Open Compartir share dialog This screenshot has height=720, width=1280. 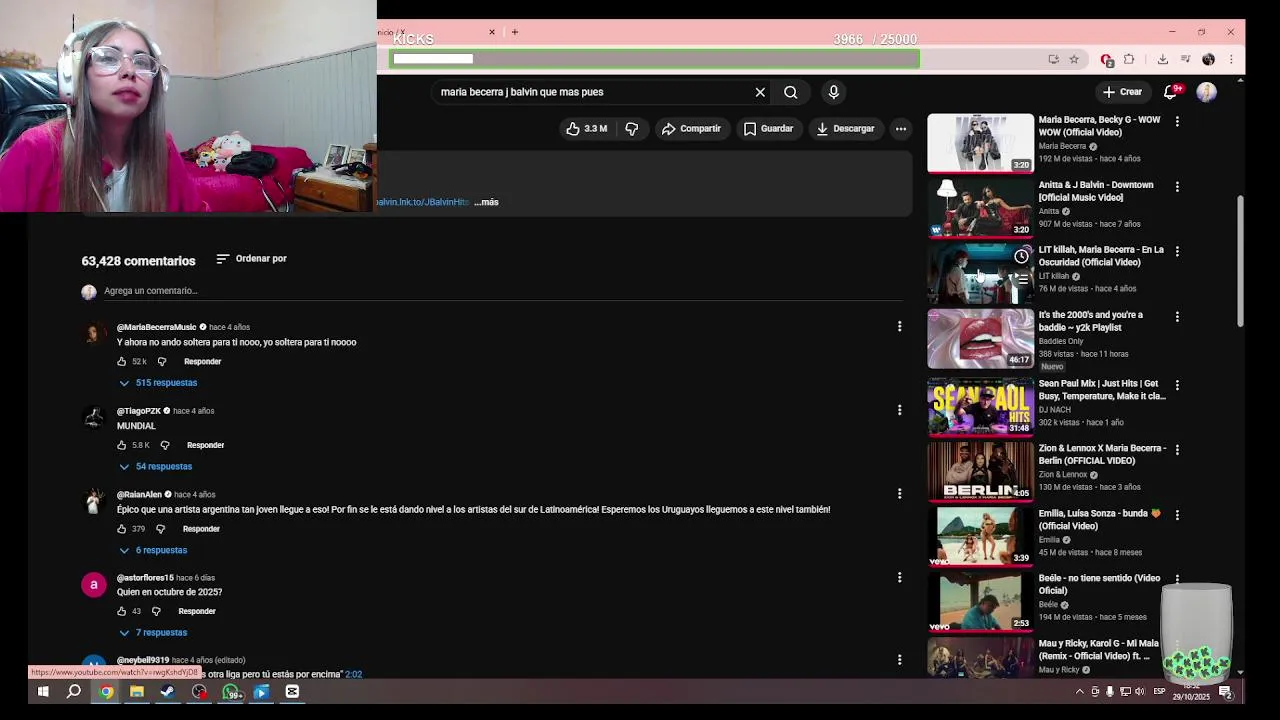pyautogui.click(x=691, y=128)
